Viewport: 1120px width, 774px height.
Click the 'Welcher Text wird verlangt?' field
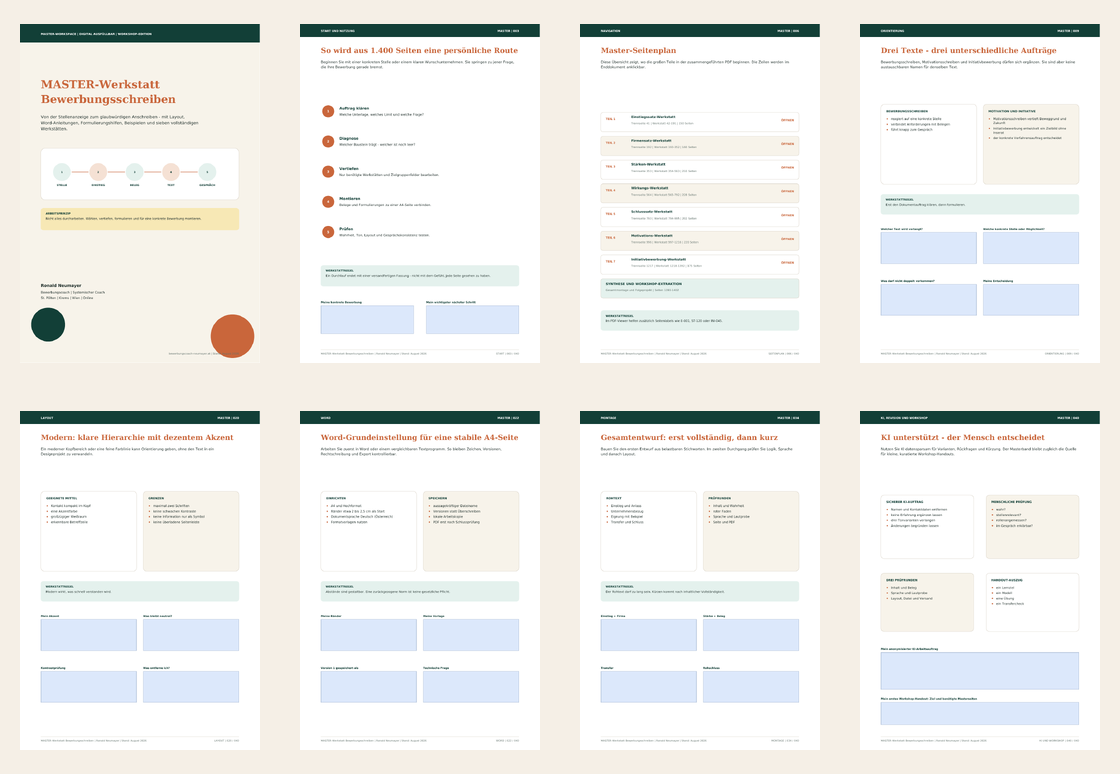click(x=929, y=248)
